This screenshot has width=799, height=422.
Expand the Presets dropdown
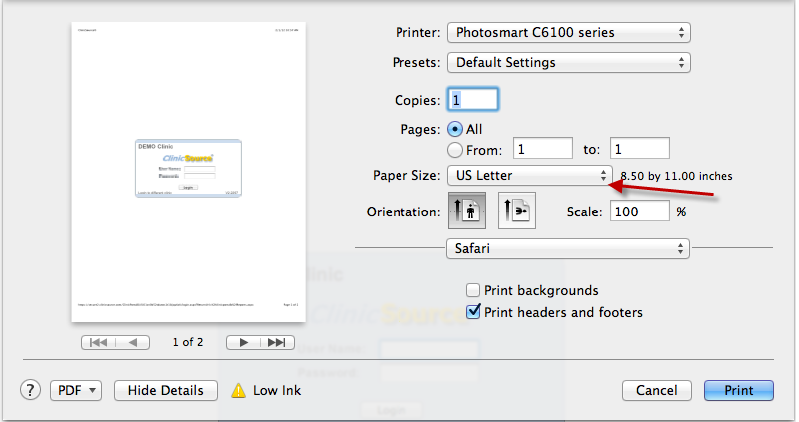(568, 63)
